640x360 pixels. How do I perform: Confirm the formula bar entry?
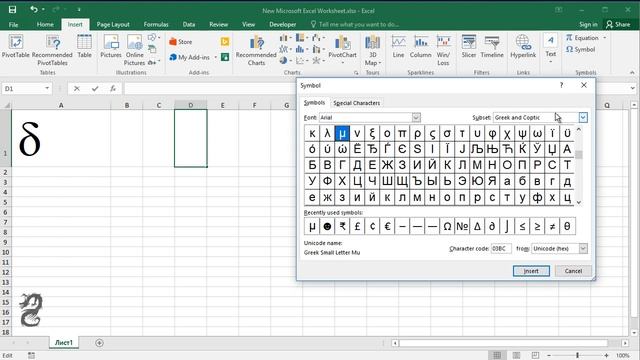tap(95, 88)
